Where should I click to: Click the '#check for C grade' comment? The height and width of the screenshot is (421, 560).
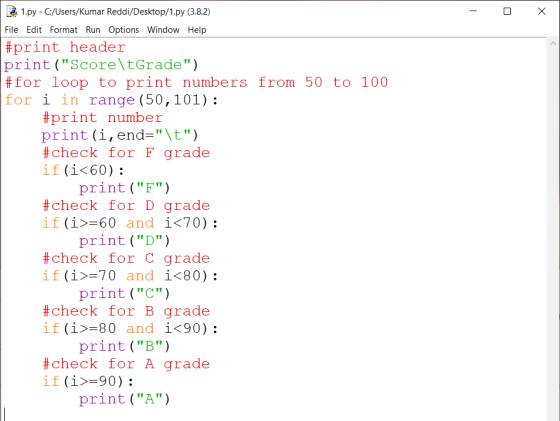pyautogui.click(x=126, y=258)
